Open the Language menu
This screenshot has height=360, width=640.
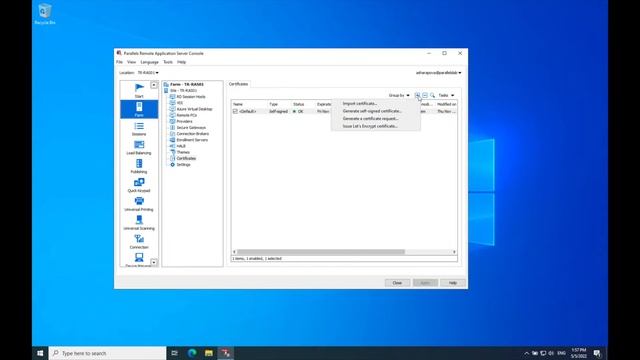[149, 62]
